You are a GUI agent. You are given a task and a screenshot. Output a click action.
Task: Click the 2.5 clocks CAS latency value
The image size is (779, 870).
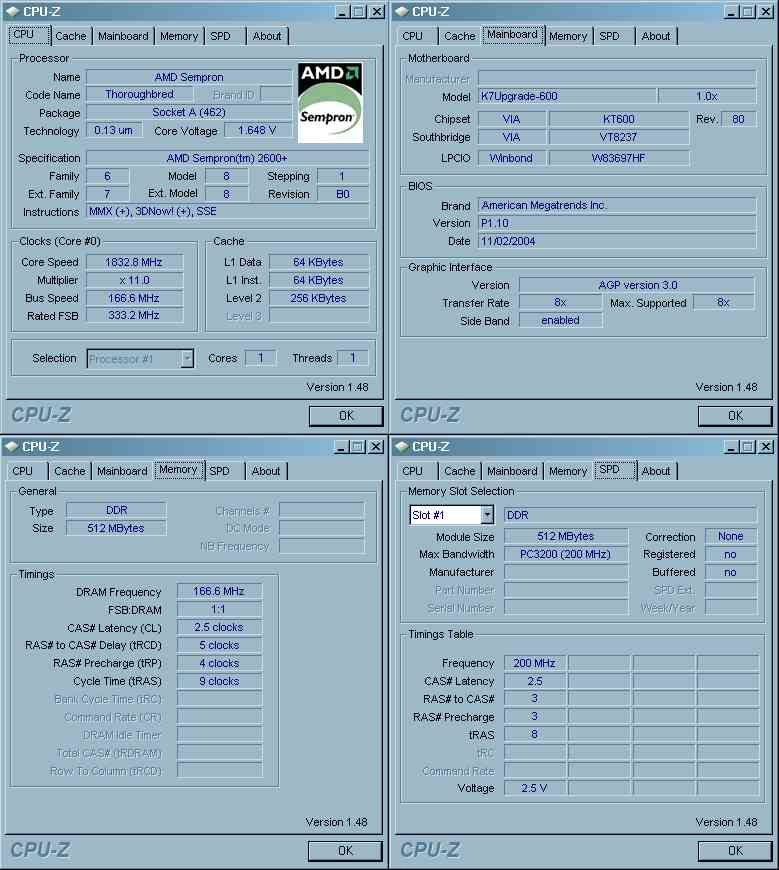pos(219,628)
